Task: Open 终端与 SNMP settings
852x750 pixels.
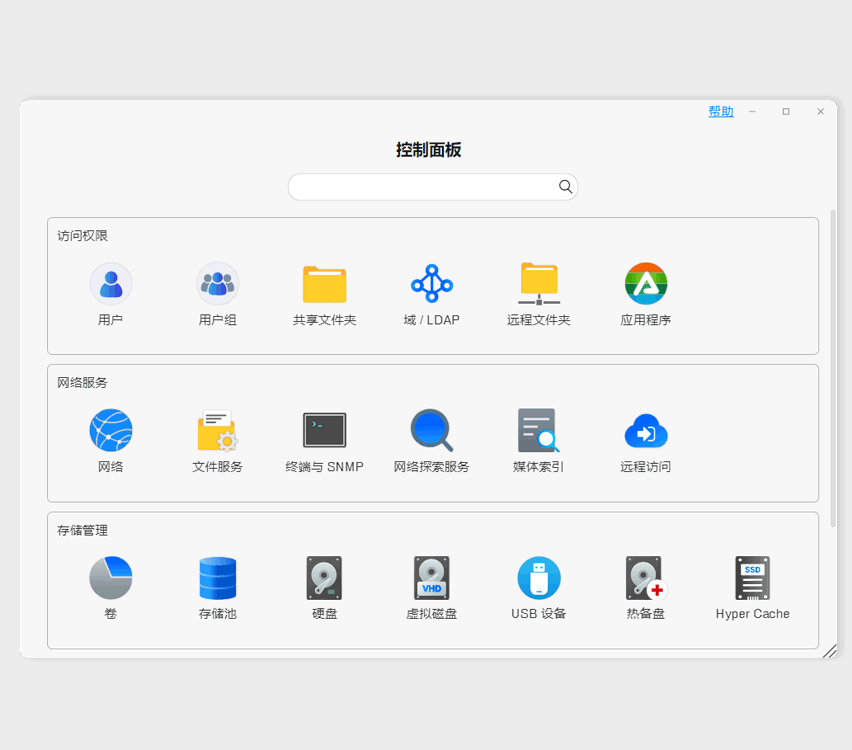Action: pos(324,440)
